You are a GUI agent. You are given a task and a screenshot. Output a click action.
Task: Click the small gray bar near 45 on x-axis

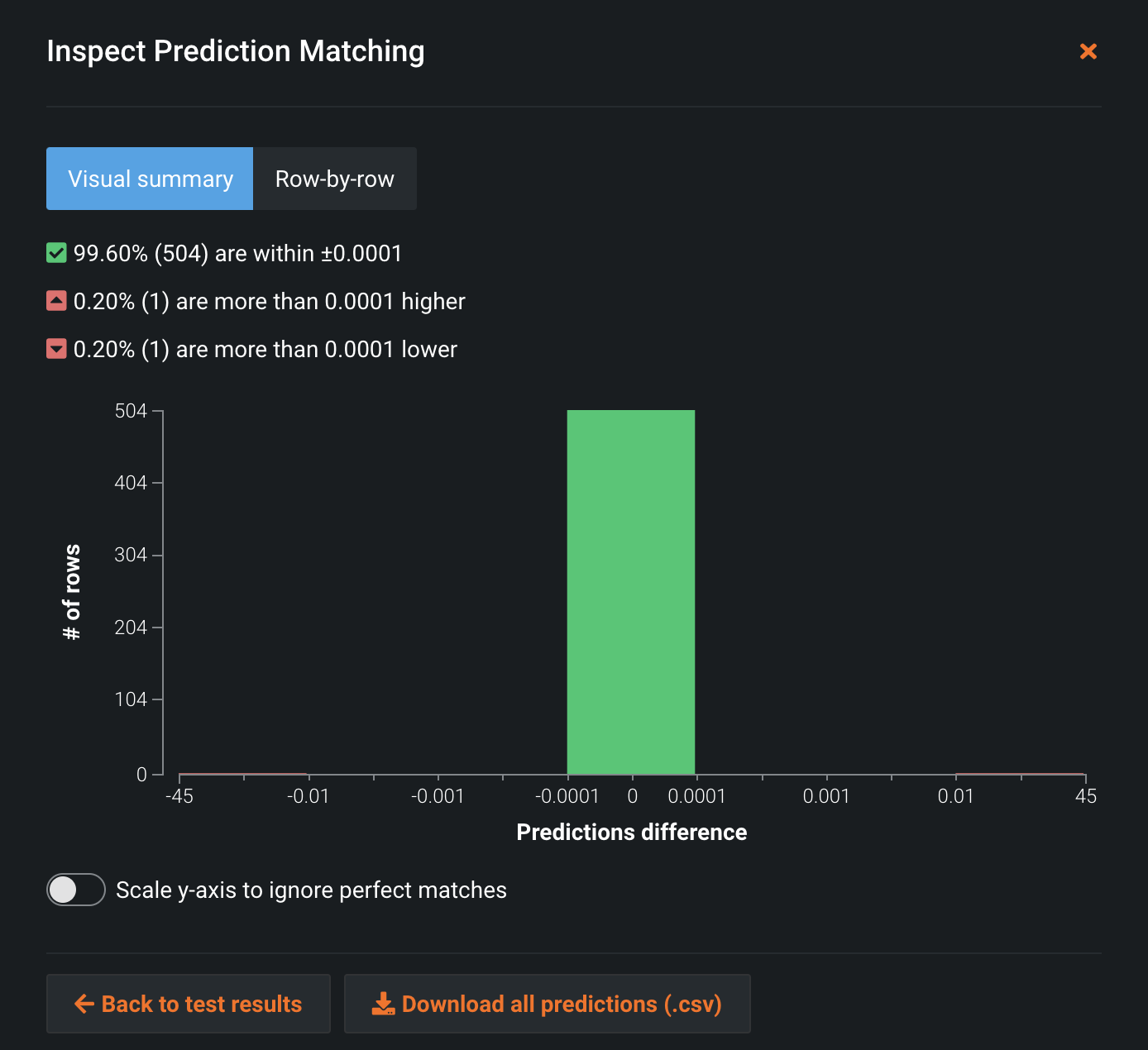[x=1020, y=774]
